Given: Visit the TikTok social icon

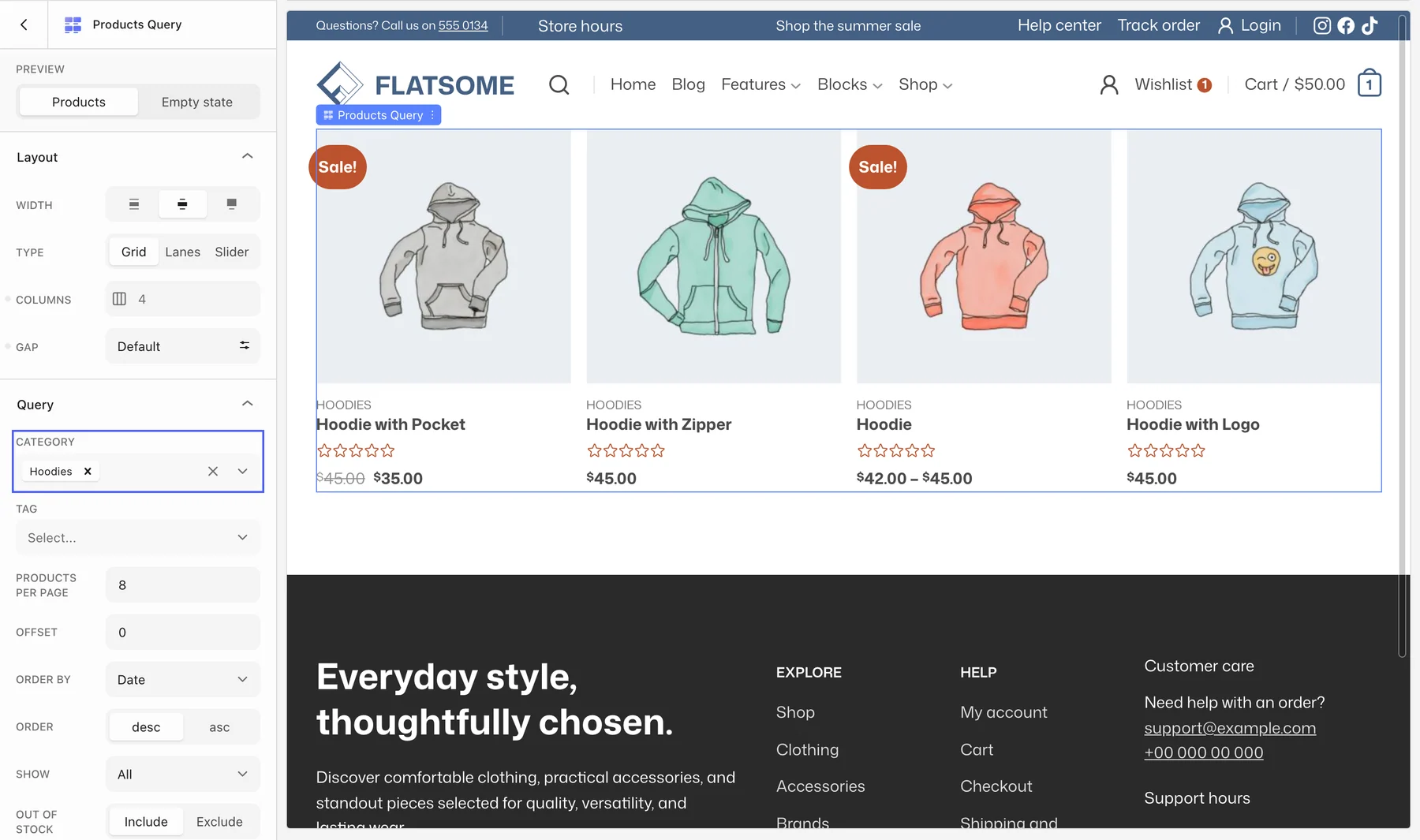Looking at the screenshot, I should pyautogui.click(x=1370, y=25).
